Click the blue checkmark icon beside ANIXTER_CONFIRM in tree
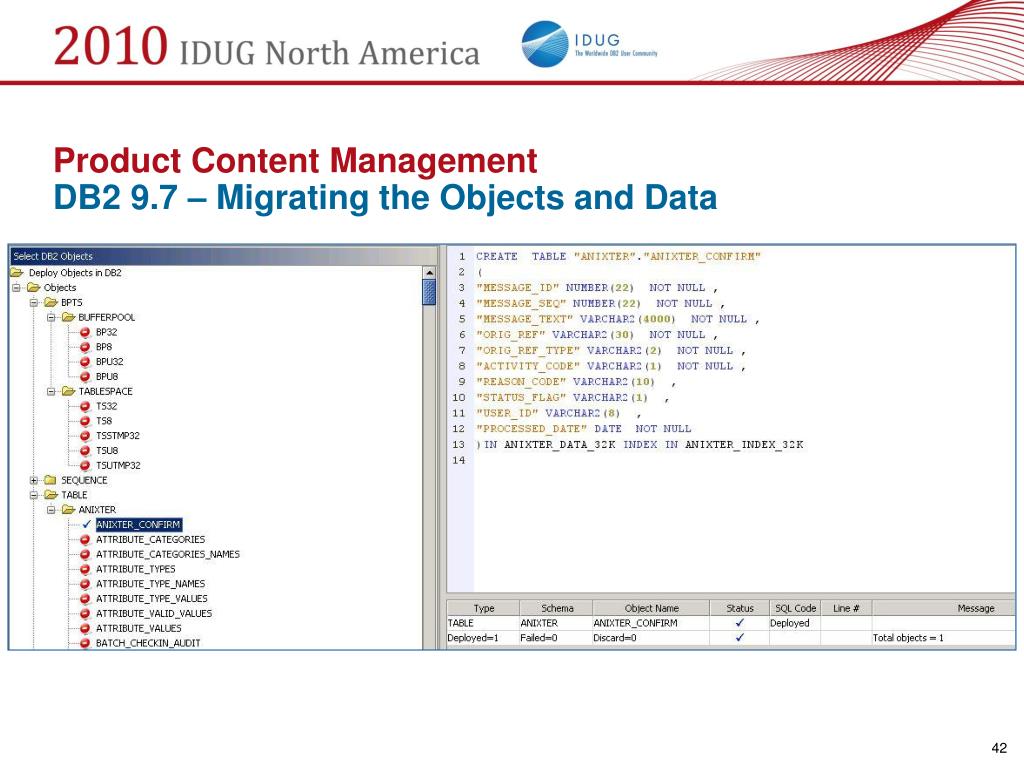This screenshot has width=1024, height=768. pos(86,524)
